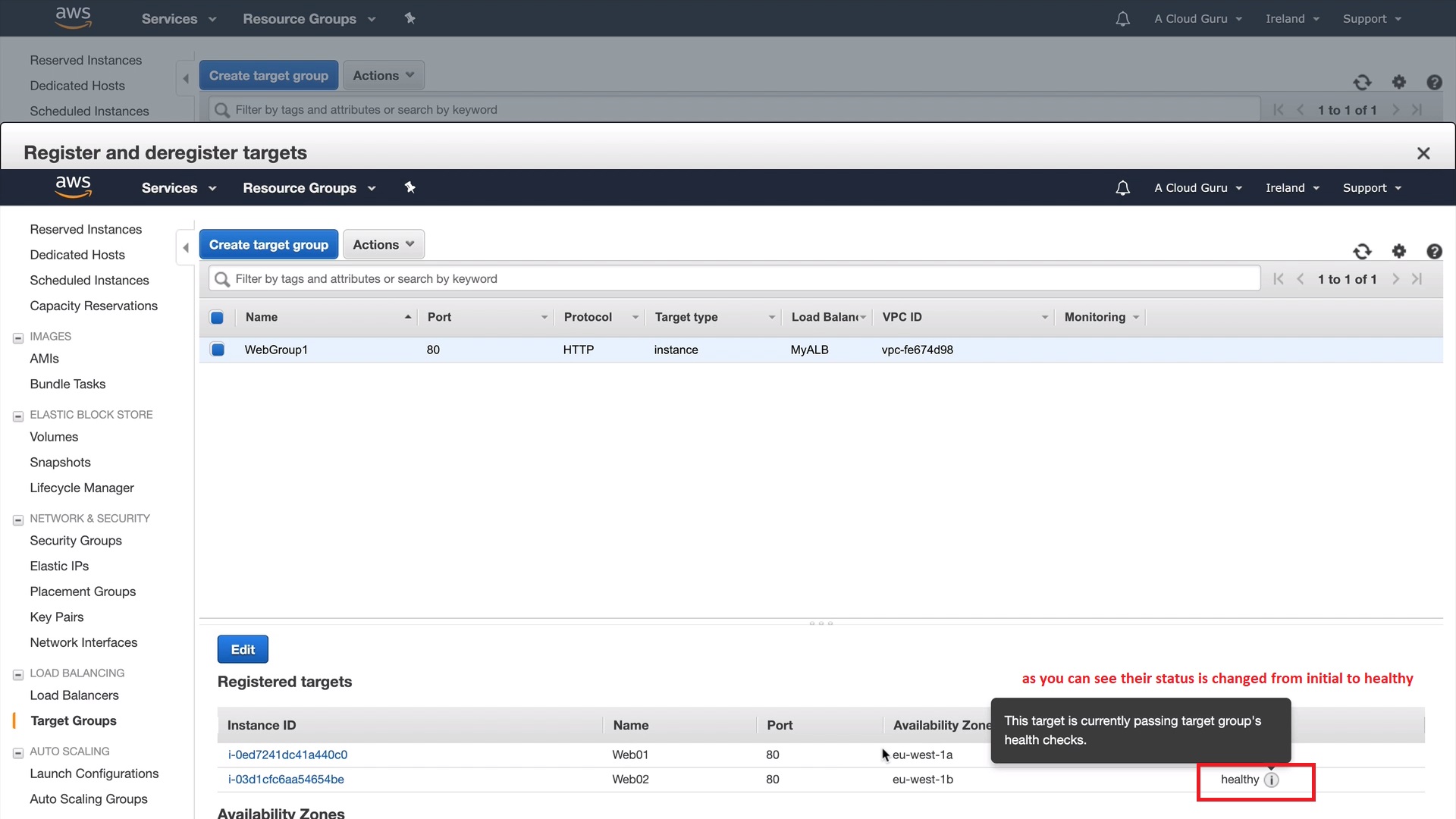Collapse the LOAD BALANCING sidebar section
1456x819 pixels.
(18, 675)
